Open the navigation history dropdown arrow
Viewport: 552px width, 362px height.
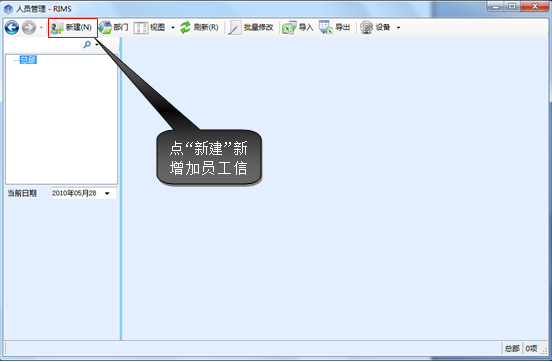point(41,27)
